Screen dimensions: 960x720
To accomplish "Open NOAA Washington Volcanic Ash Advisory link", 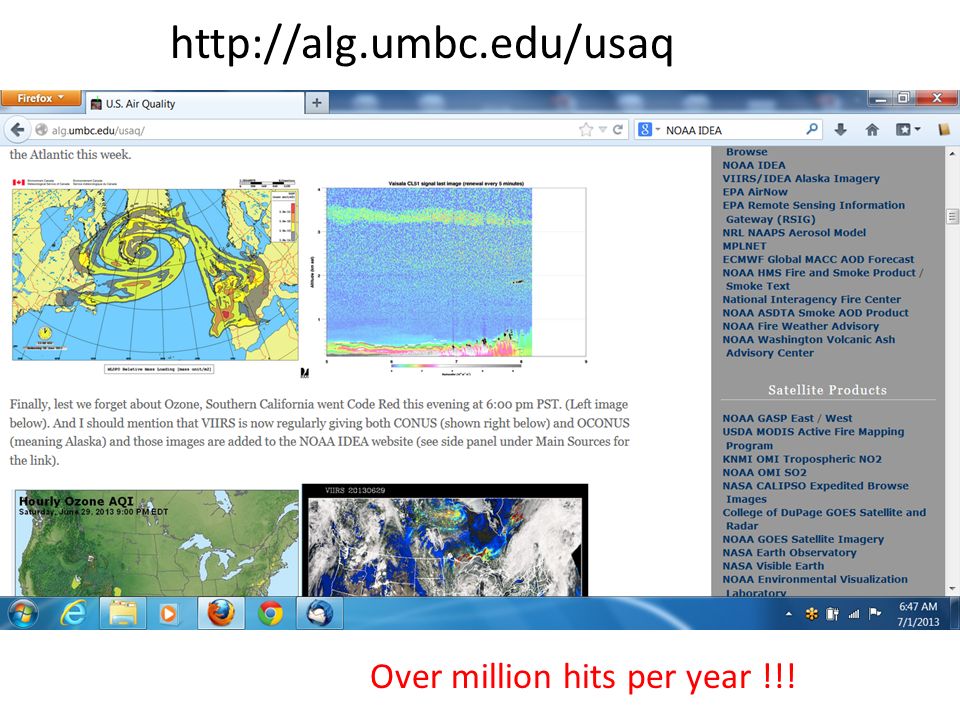I will 809,346.
